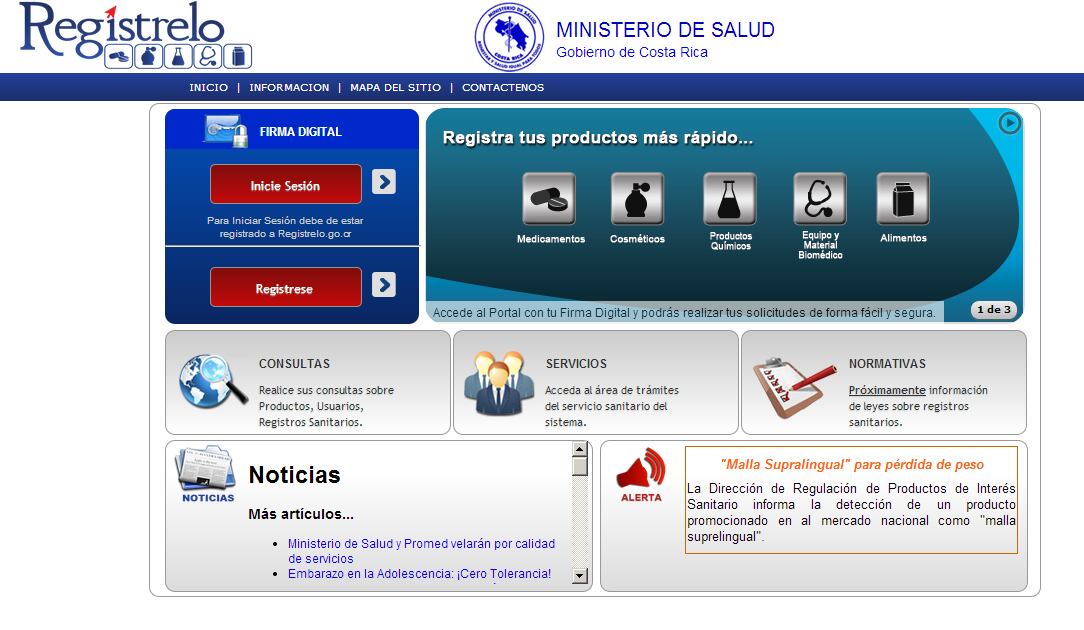Click arrow beside Regístrese button
Screen dimensions: 1084x630
click(384, 285)
